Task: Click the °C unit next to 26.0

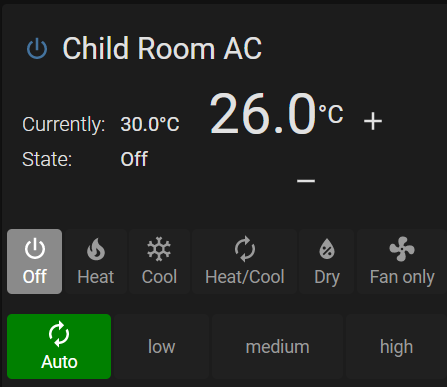Action: [x=331, y=114]
